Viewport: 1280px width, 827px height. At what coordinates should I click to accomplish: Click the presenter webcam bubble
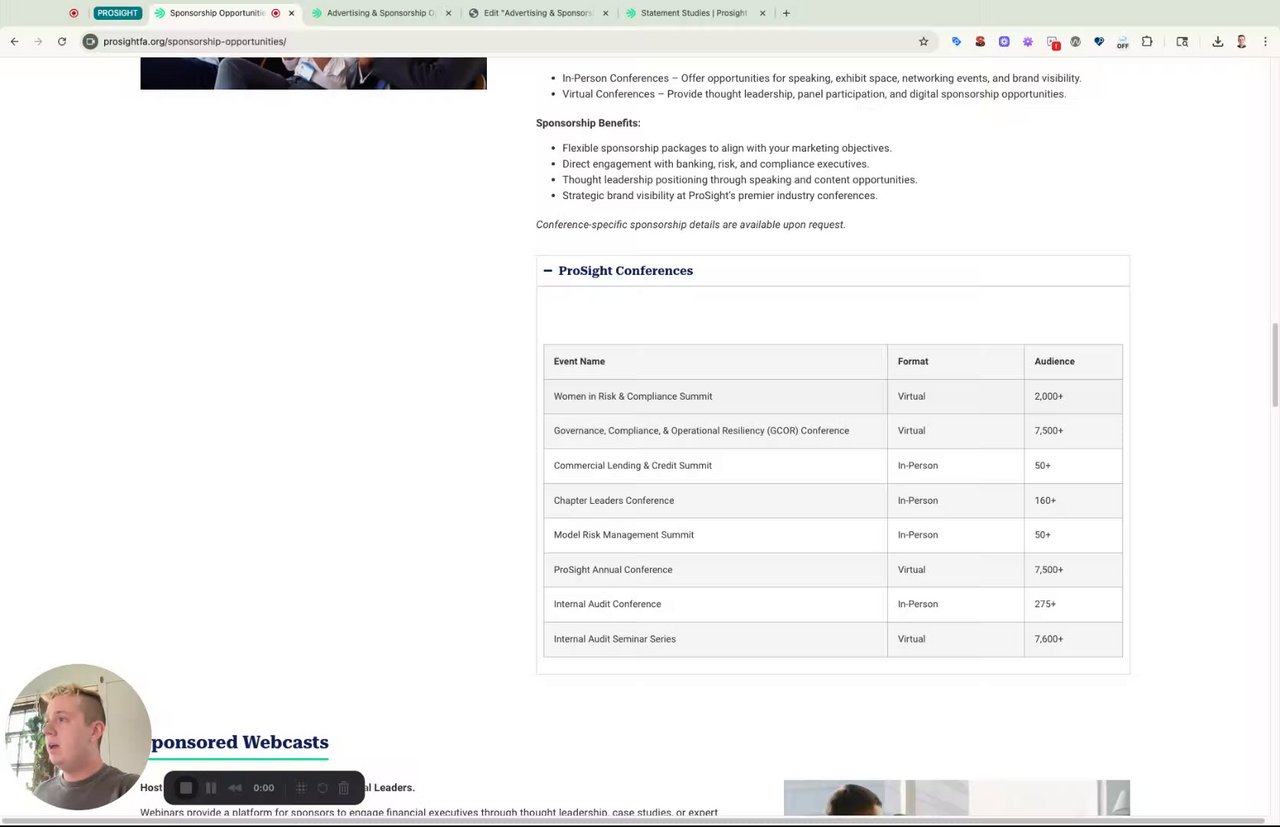click(77, 737)
